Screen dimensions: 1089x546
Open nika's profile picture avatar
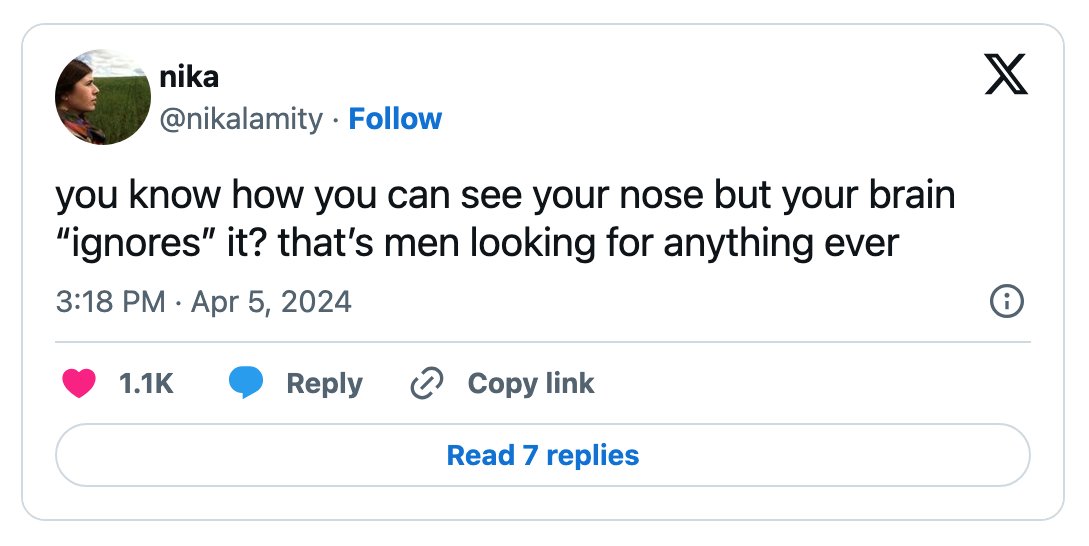[x=103, y=97]
